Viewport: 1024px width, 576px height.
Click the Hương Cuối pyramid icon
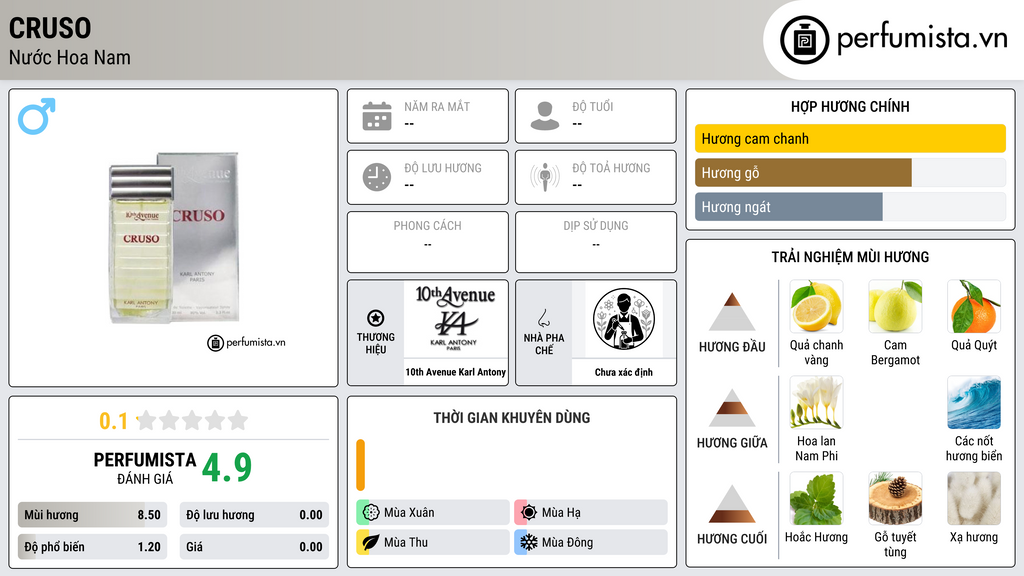[x=732, y=504]
